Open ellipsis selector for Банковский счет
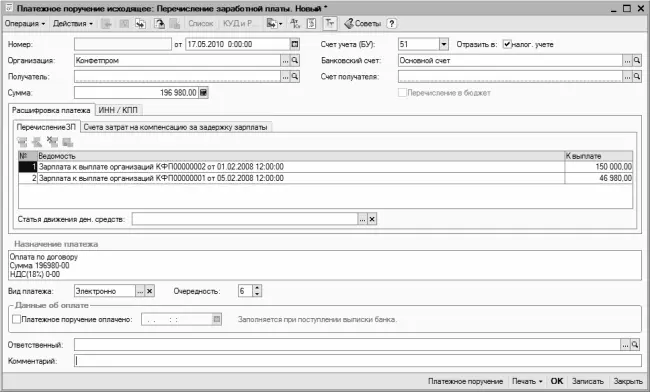 627,60
